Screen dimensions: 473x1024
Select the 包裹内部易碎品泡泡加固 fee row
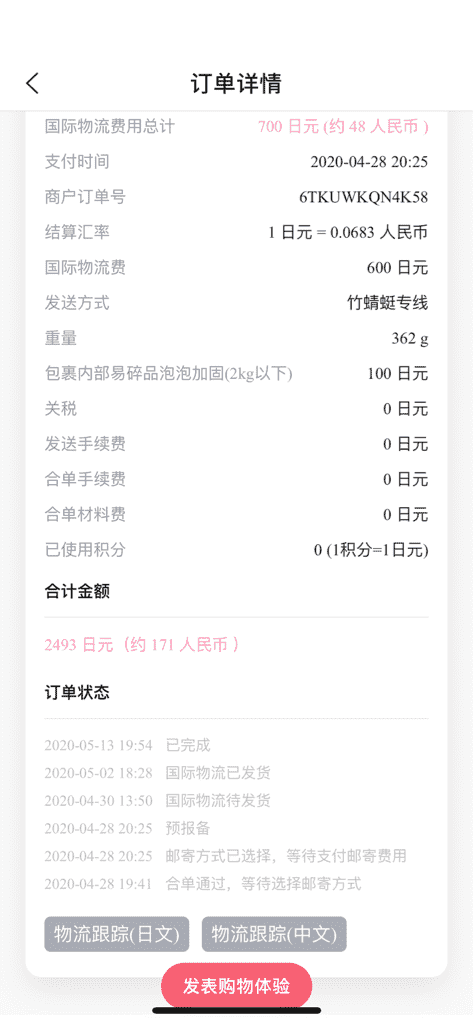(x=236, y=374)
